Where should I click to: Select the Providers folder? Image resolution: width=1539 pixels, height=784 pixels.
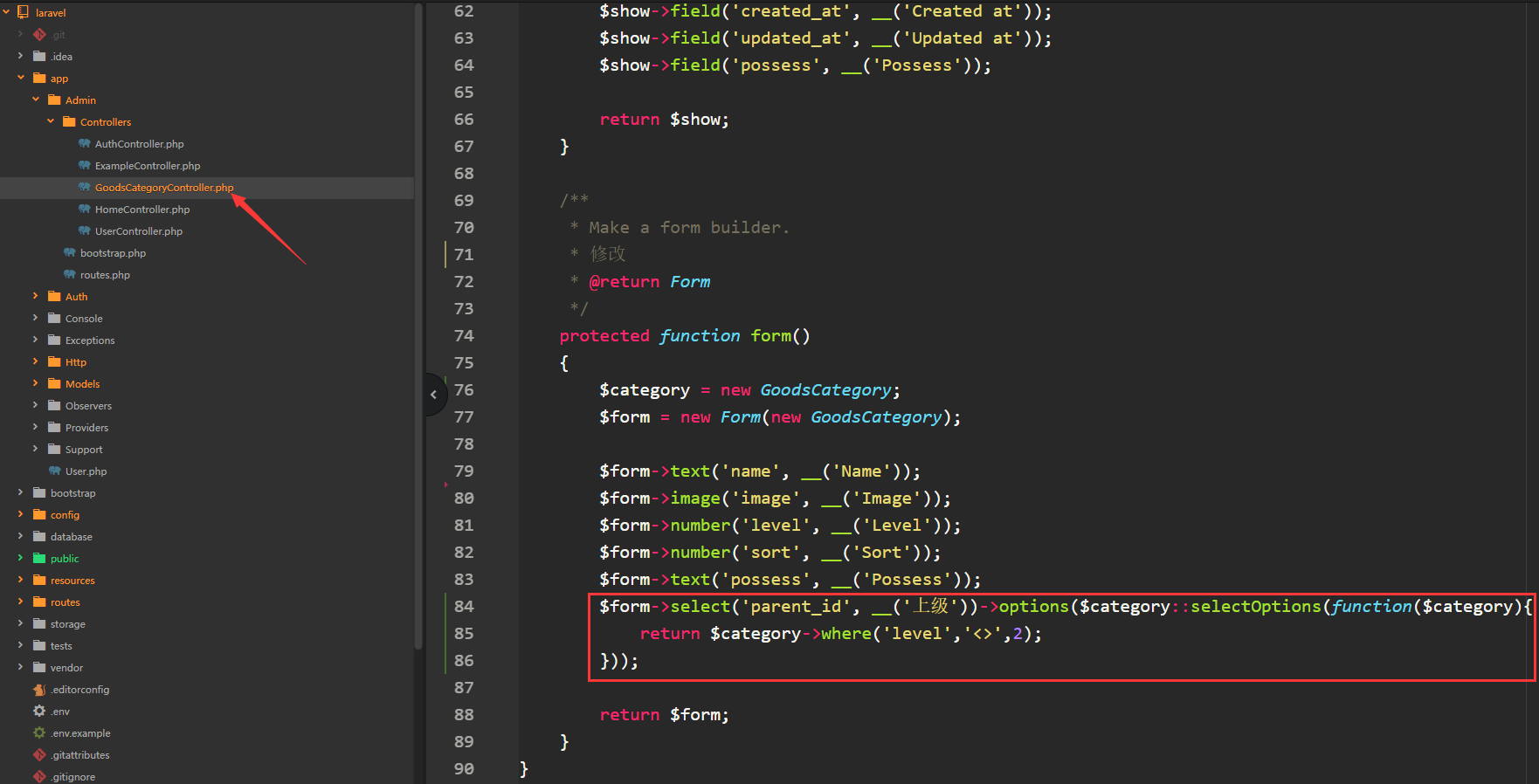(x=86, y=428)
